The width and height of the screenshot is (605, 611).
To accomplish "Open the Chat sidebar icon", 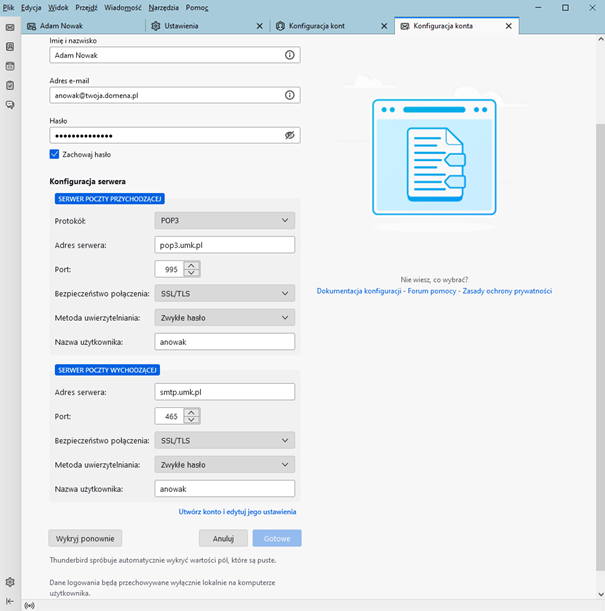I will point(10,105).
